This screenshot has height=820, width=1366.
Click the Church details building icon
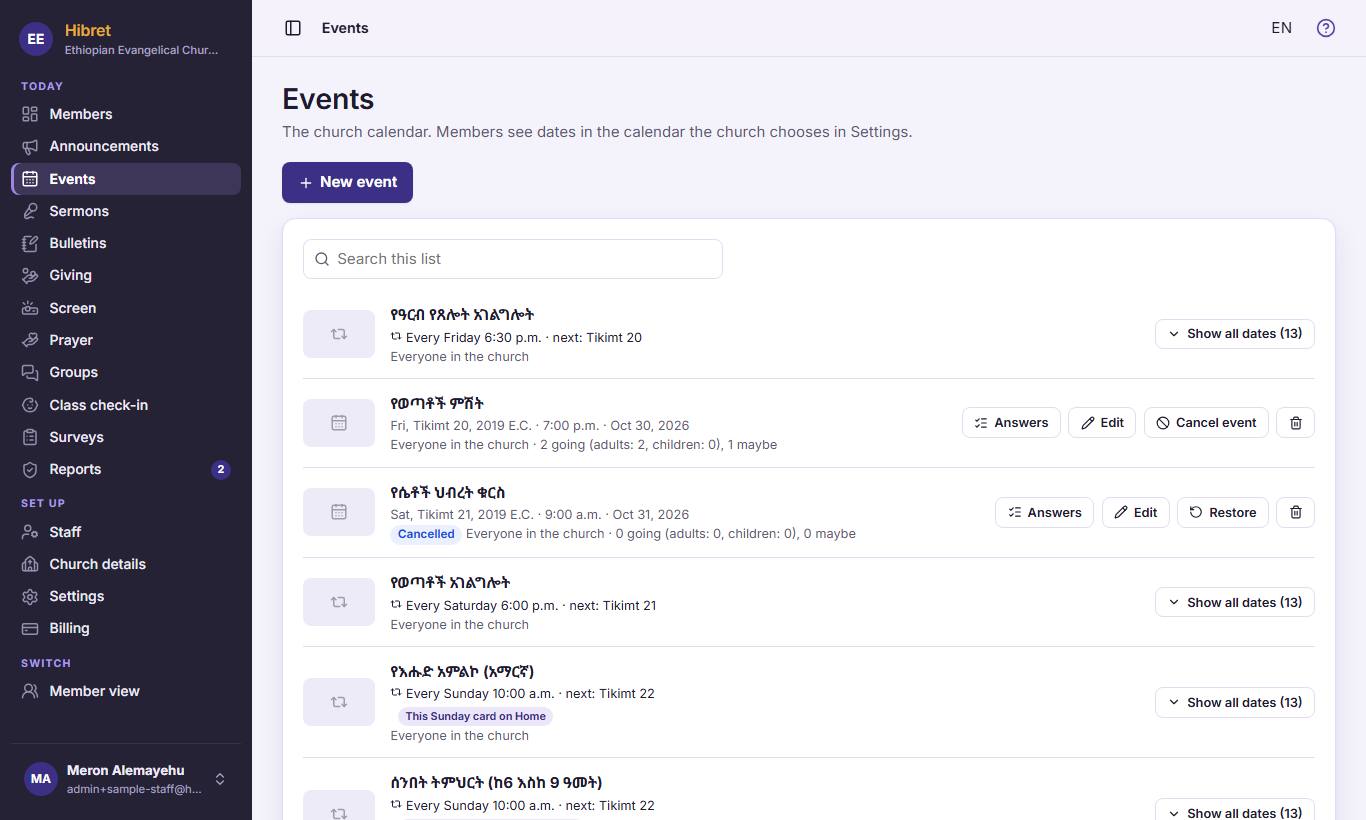pos(30,564)
